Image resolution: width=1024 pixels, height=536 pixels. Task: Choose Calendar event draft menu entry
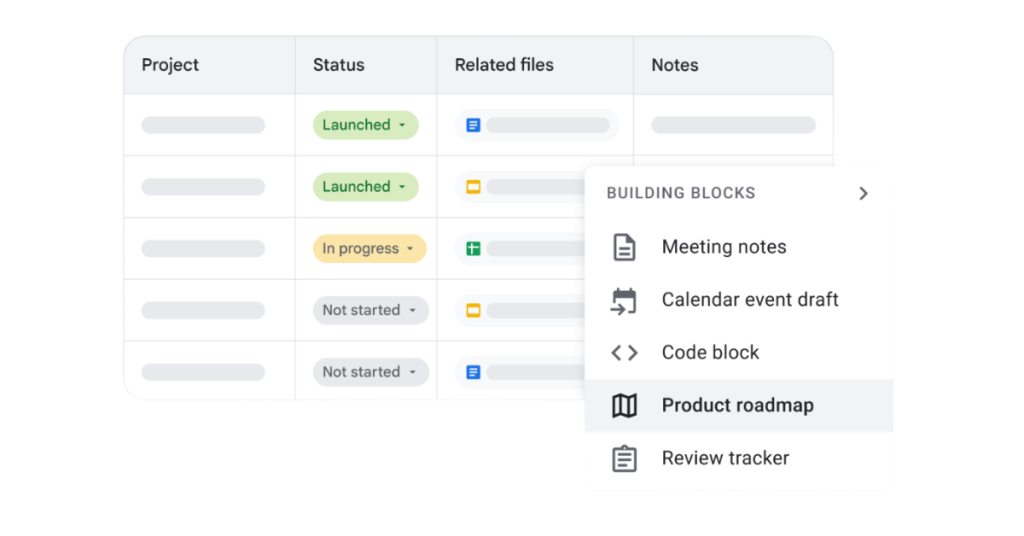coord(750,300)
